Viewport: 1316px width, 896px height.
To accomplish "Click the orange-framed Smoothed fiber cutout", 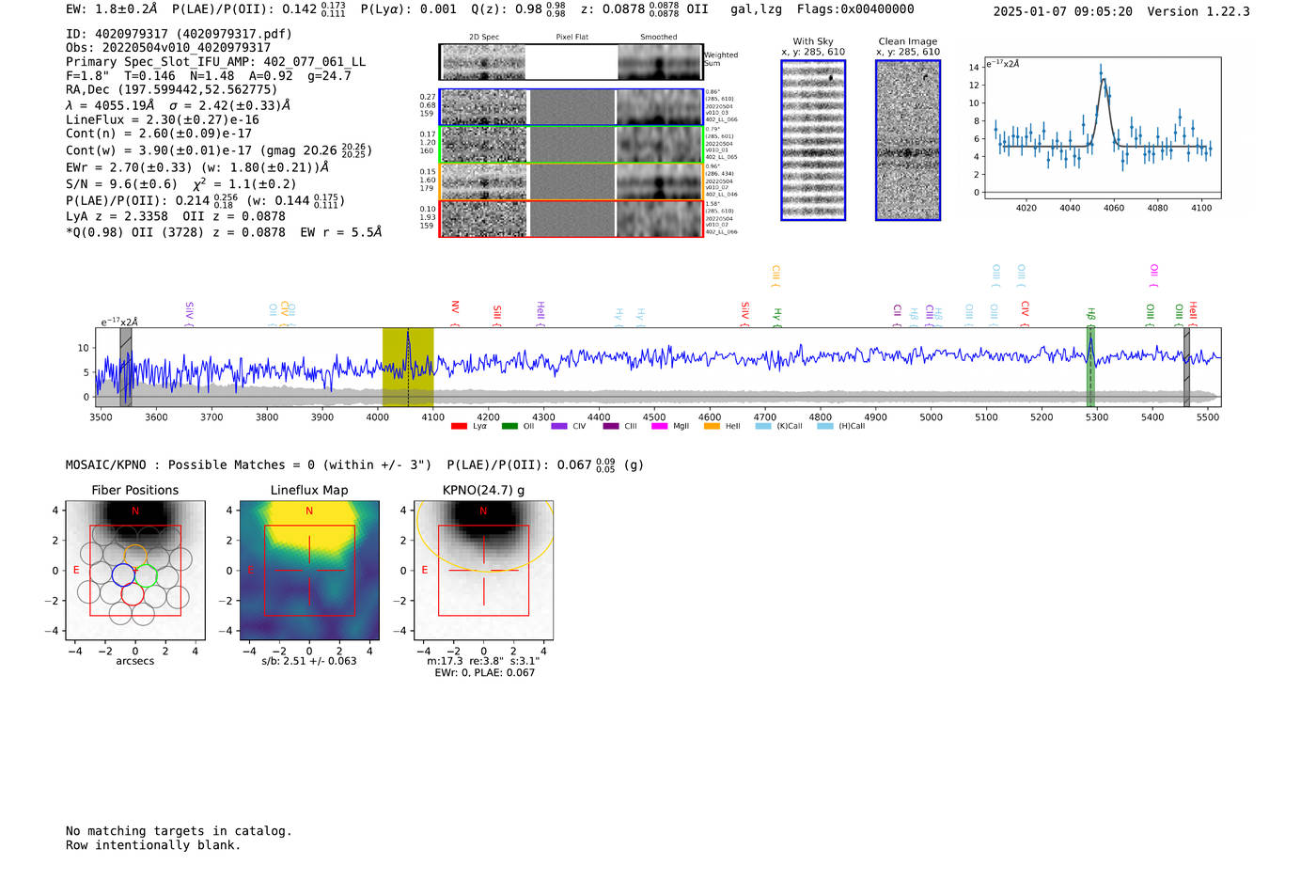I will click(660, 181).
